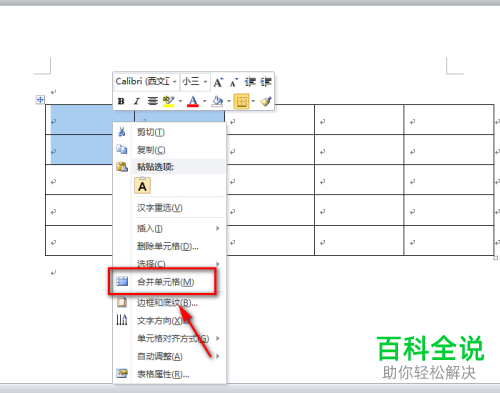Expand the font color dropdown arrow
This screenshot has width=500, height=393.
point(205,101)
